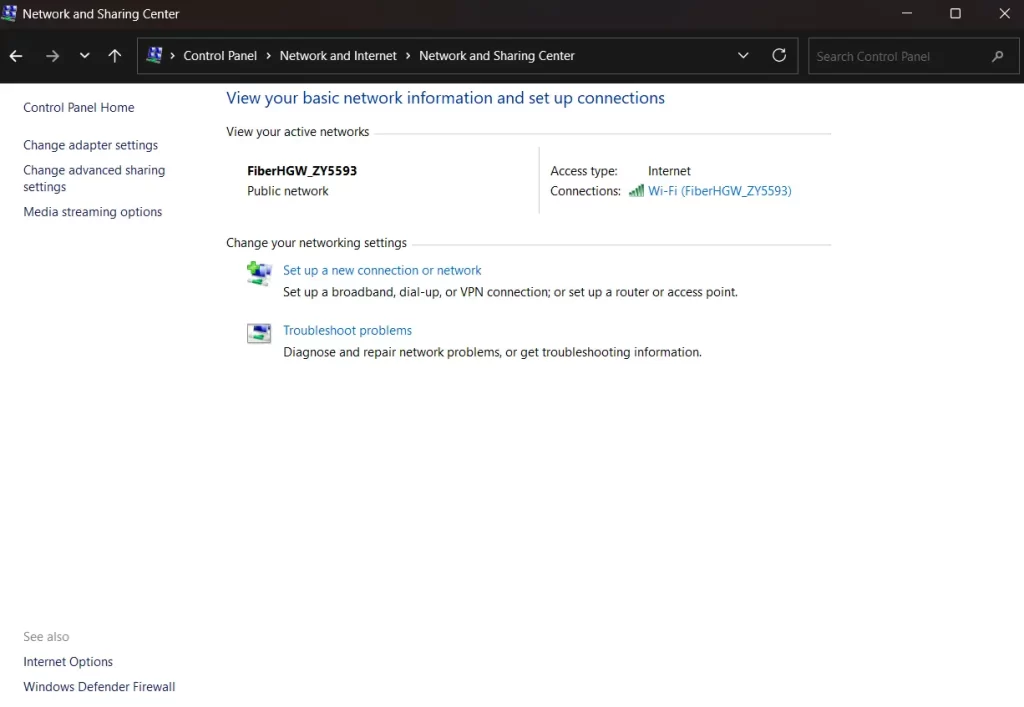Click the Back navigation arrow
This screenshot has height=707, width=1024.
click(x=16, y=55)
